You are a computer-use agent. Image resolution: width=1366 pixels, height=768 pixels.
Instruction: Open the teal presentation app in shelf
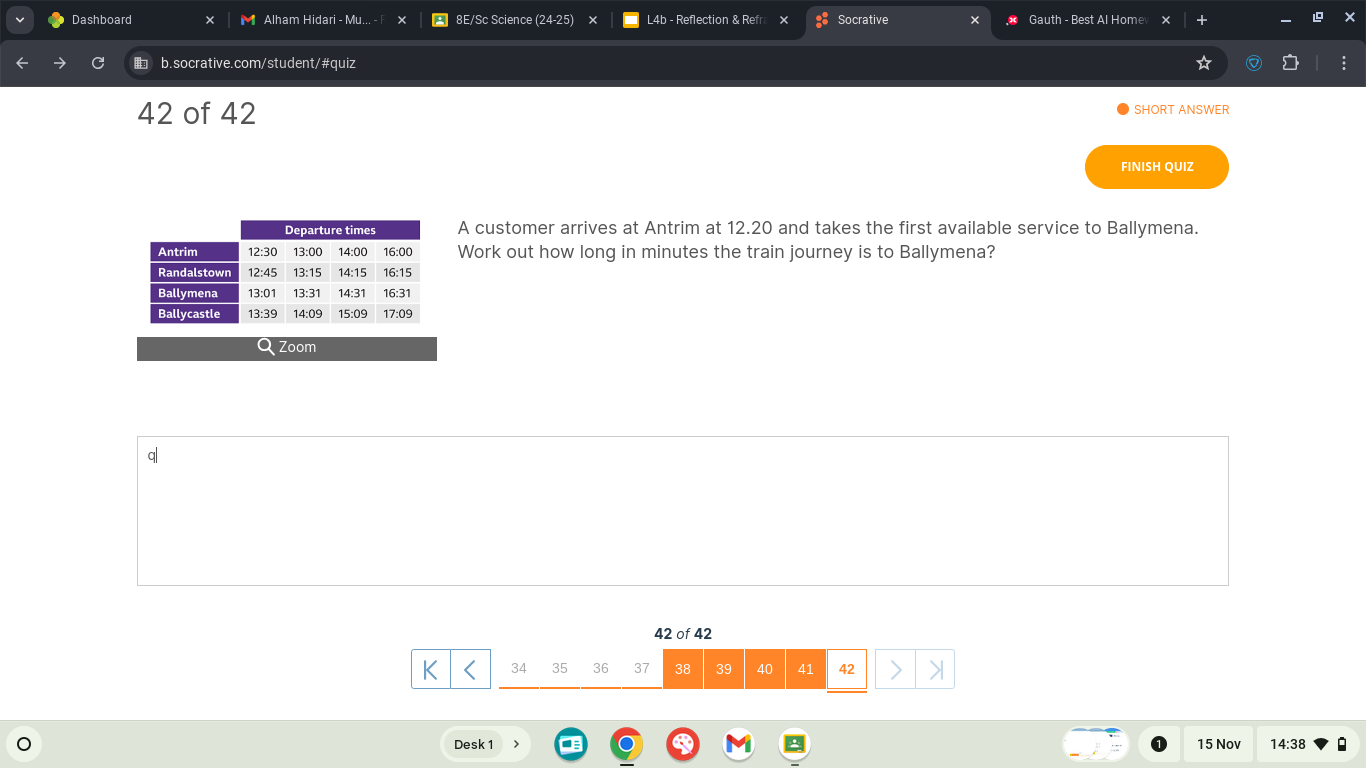coord(571,744)
